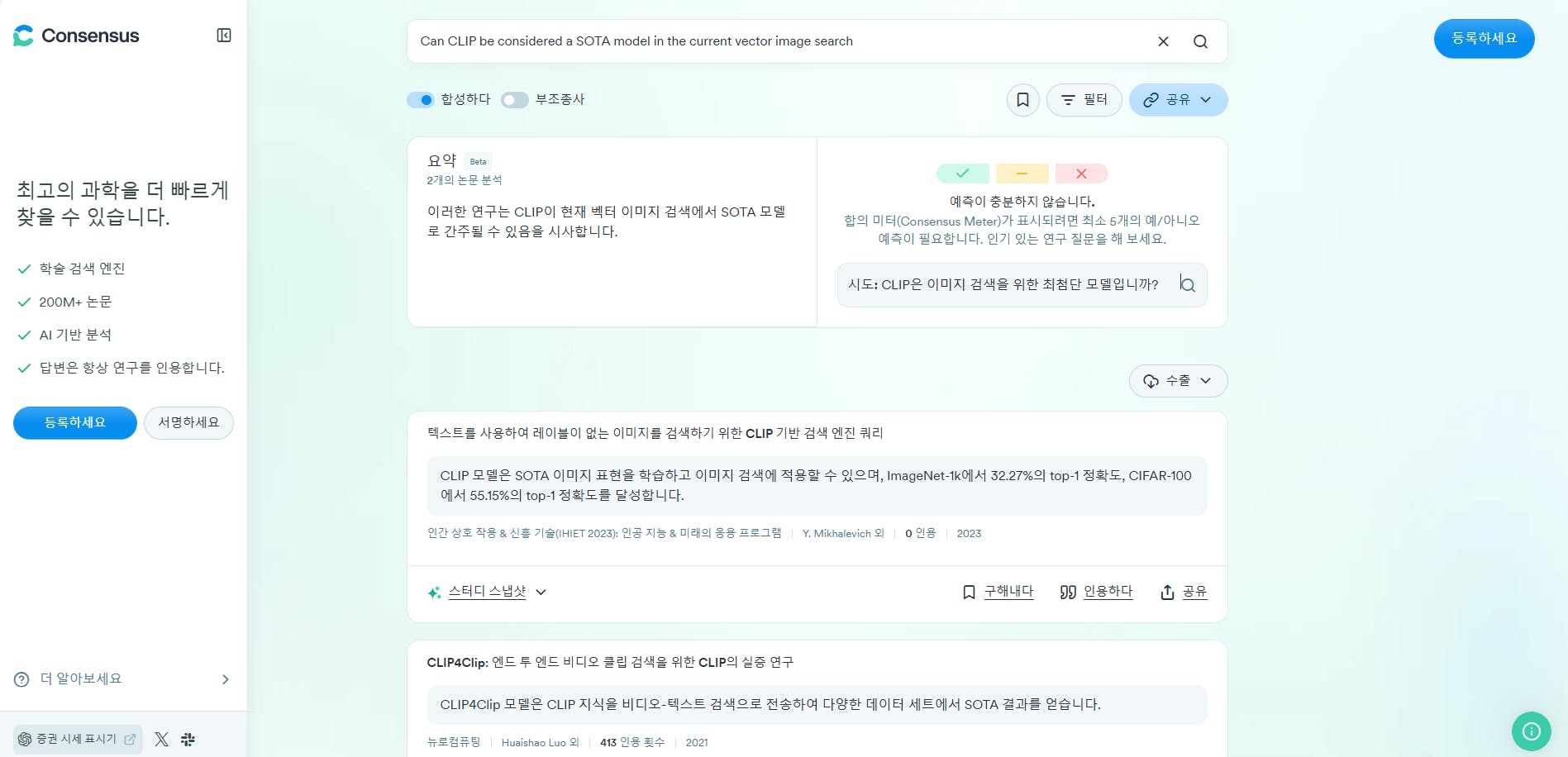Expand 더 알아보세요 in sidebar
This screenshot has height=757, width=1568.
click(x=122, y=679)
